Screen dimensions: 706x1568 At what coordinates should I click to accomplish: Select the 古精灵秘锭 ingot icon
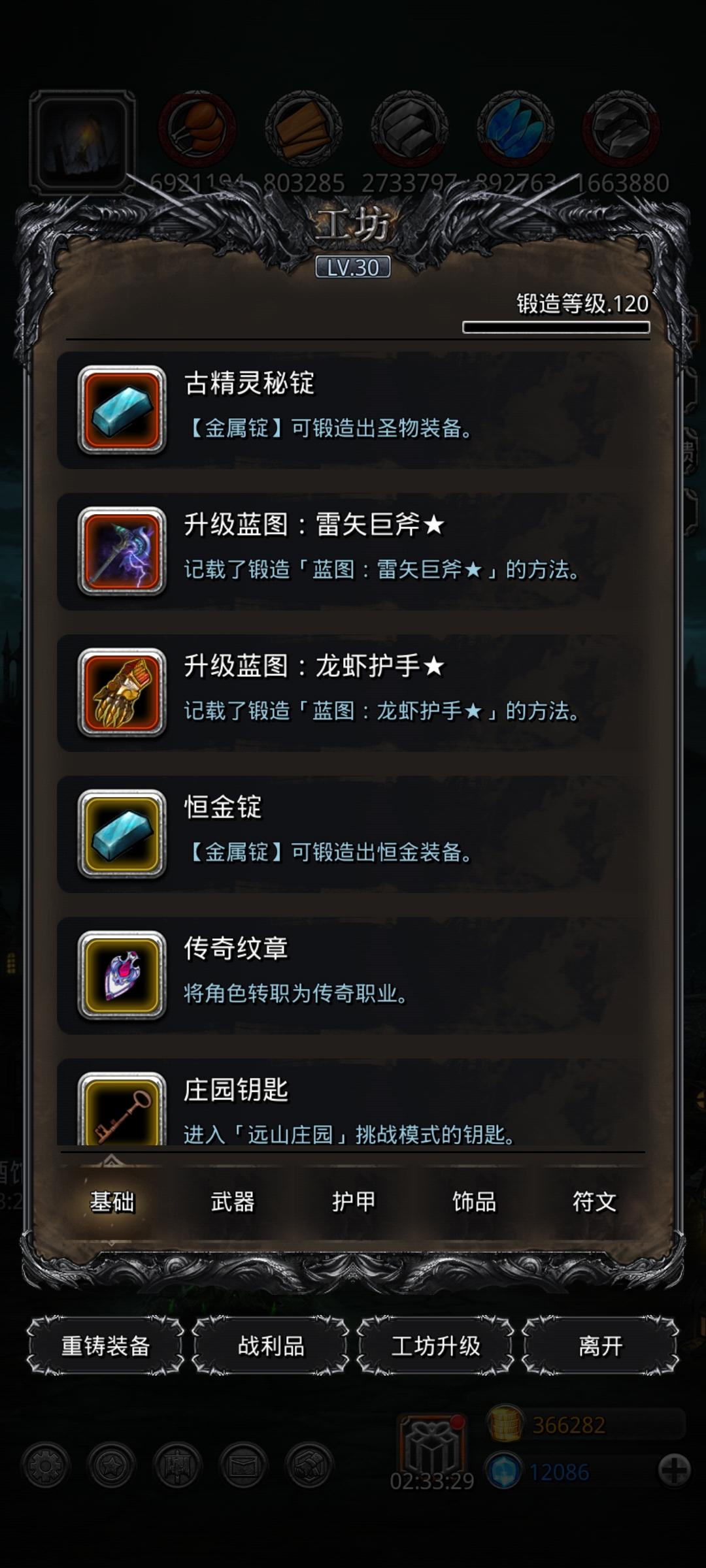point(122,410)
